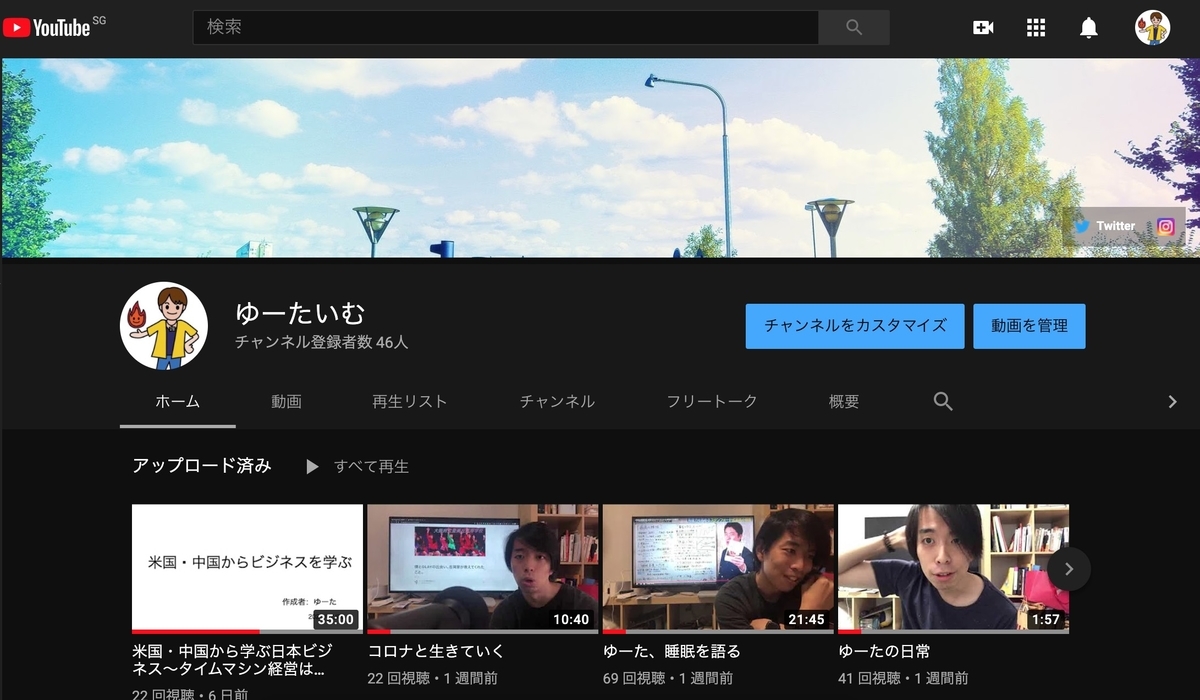Show next videos with shelf arrow
The height and width of the screenshot is (700, 1200).
point(1069,569)
